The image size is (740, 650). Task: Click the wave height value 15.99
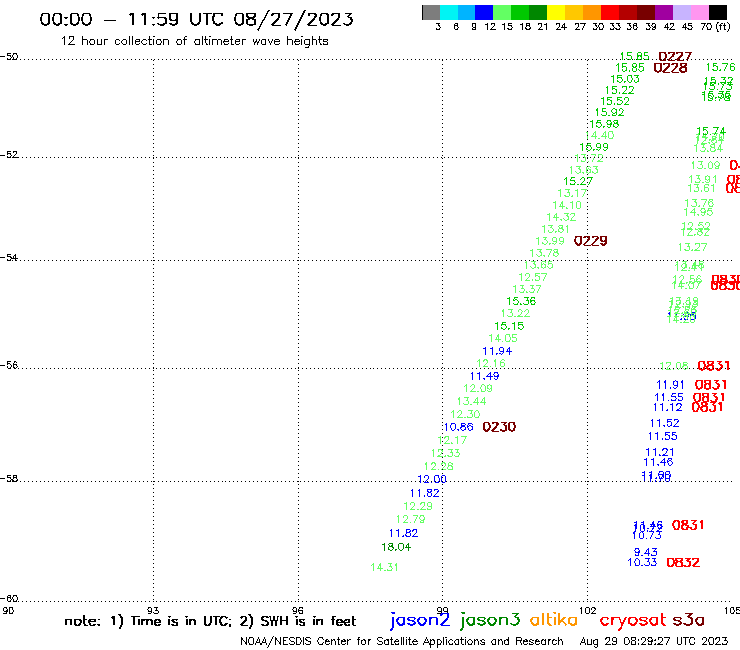[x=594, y=147]
